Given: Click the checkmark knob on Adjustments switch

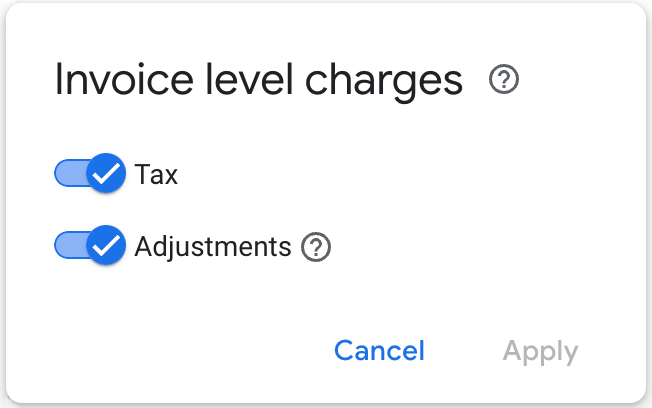Looking at the screenshot, I should [105, 246].
